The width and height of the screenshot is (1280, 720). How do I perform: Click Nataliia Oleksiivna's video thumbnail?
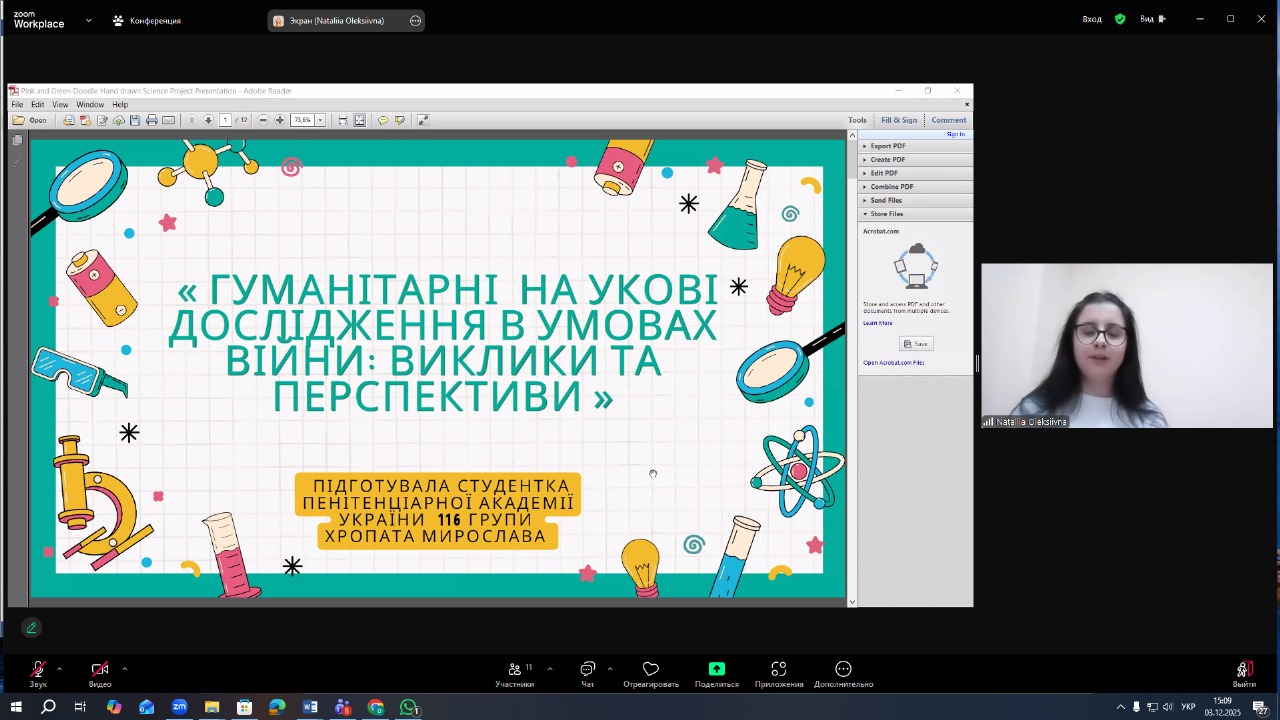coord(1126,345)
